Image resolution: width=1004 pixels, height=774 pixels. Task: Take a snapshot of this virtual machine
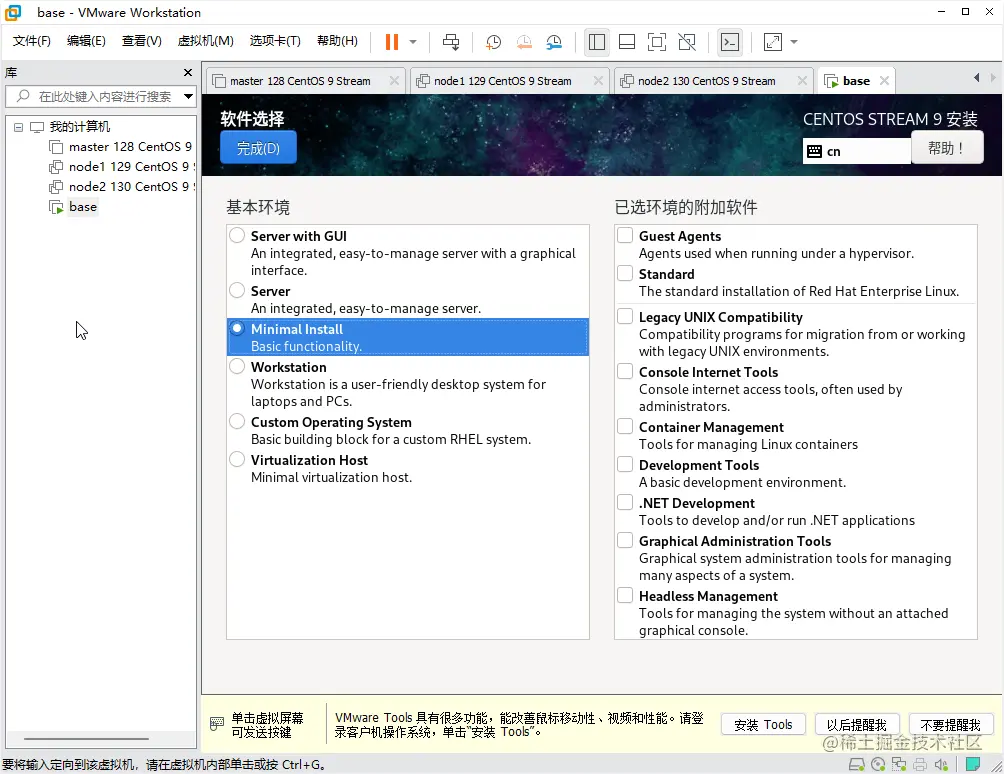click(493, 42)
